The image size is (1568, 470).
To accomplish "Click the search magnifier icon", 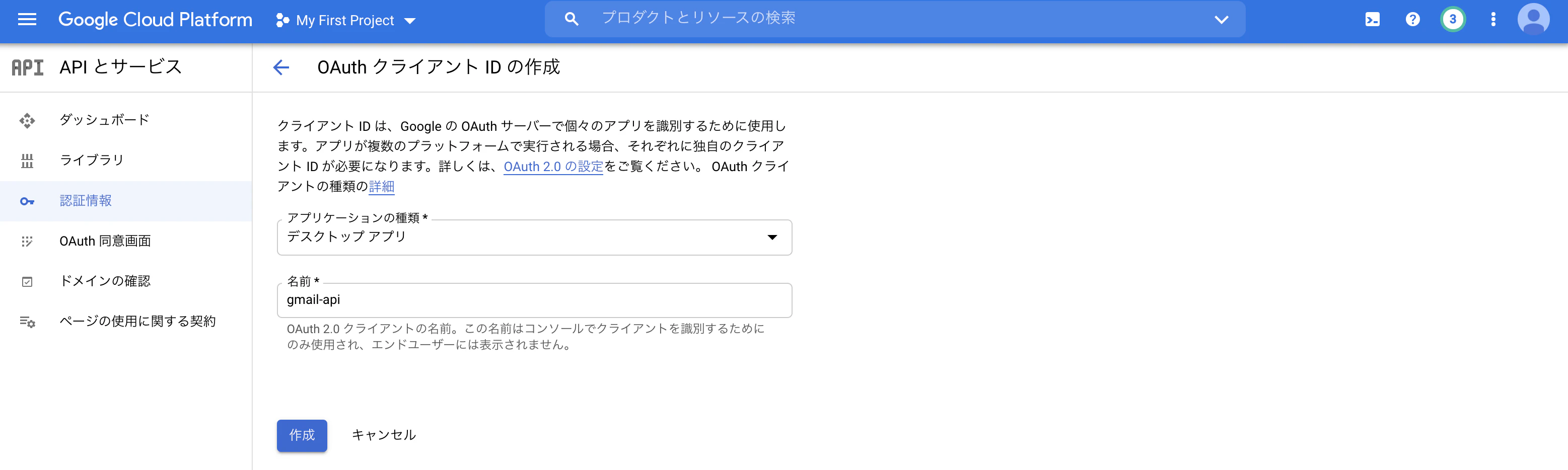I will [x=571, y=20].
